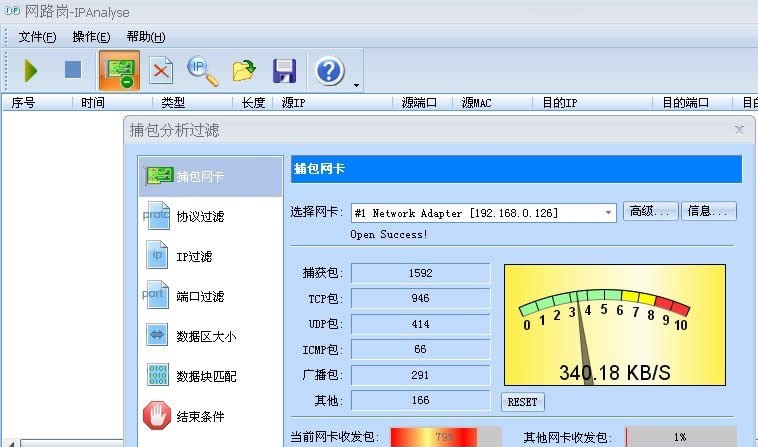Click the horizontal scrollbar left arrow

[12, 443]
